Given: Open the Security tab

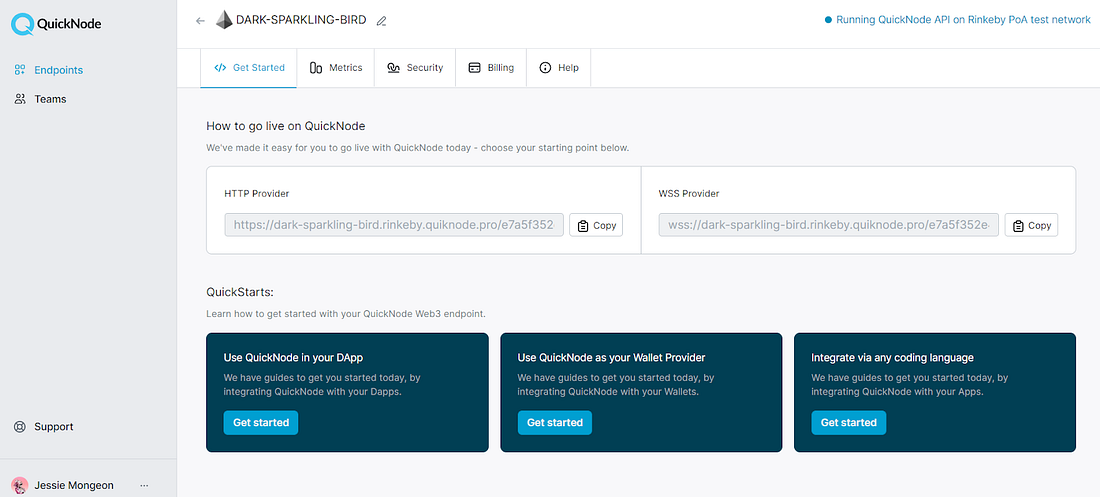Looking at the screenshot, I should coord(415,68).
